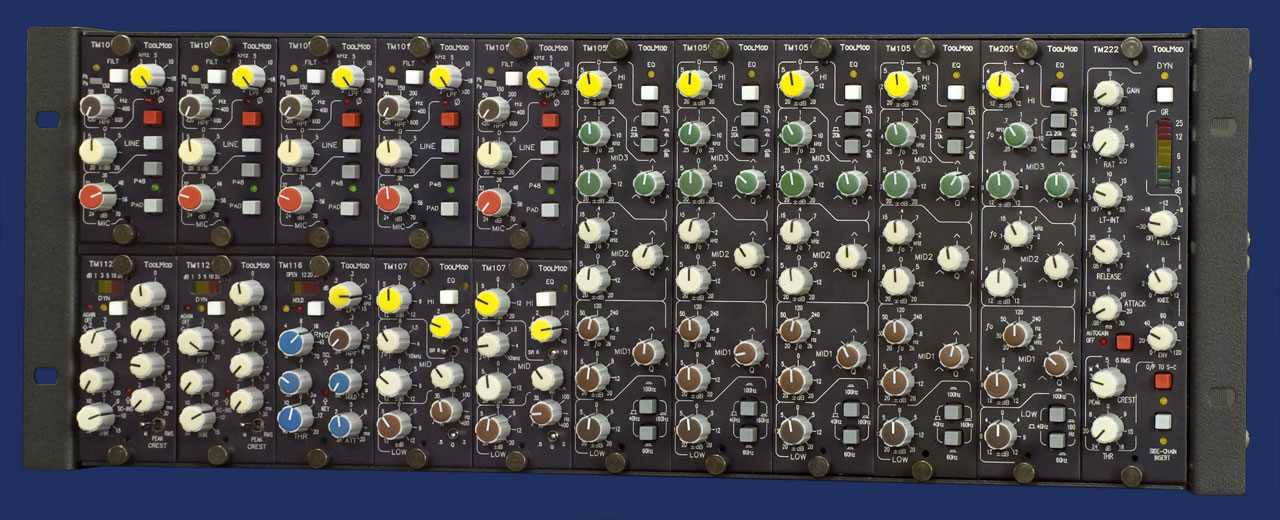Push the red O/P TO S-C button
This screenshot has width=1280, height=520.
1162,380
